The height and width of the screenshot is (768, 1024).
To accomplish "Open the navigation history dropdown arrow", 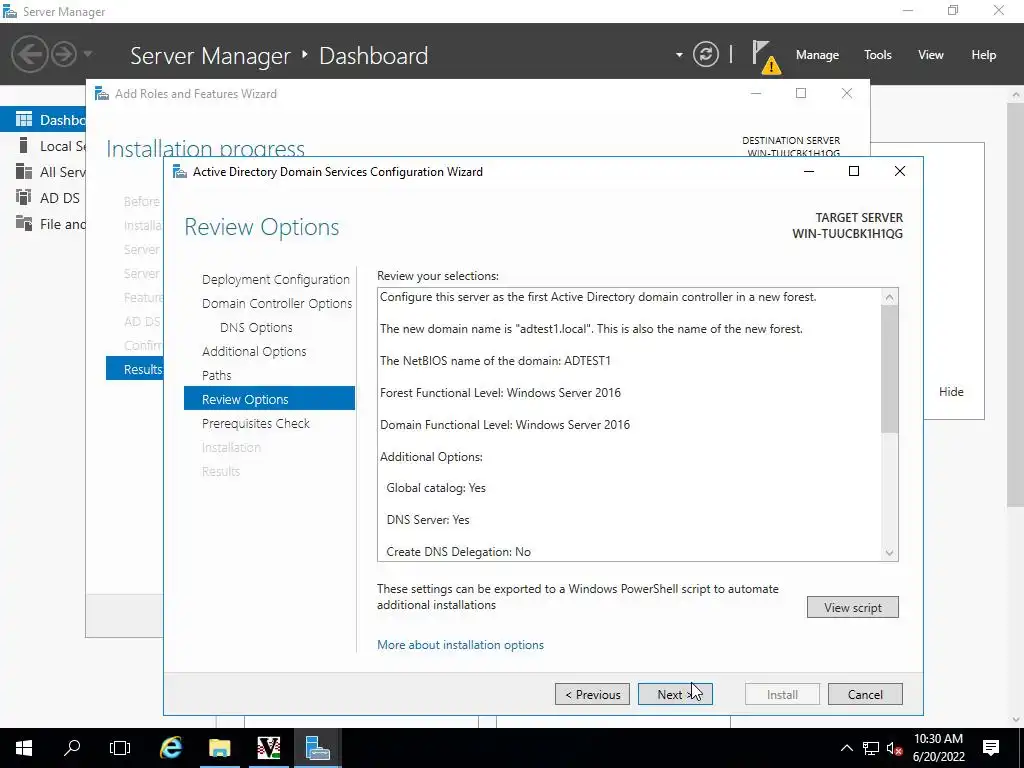I will coord(88,54).
